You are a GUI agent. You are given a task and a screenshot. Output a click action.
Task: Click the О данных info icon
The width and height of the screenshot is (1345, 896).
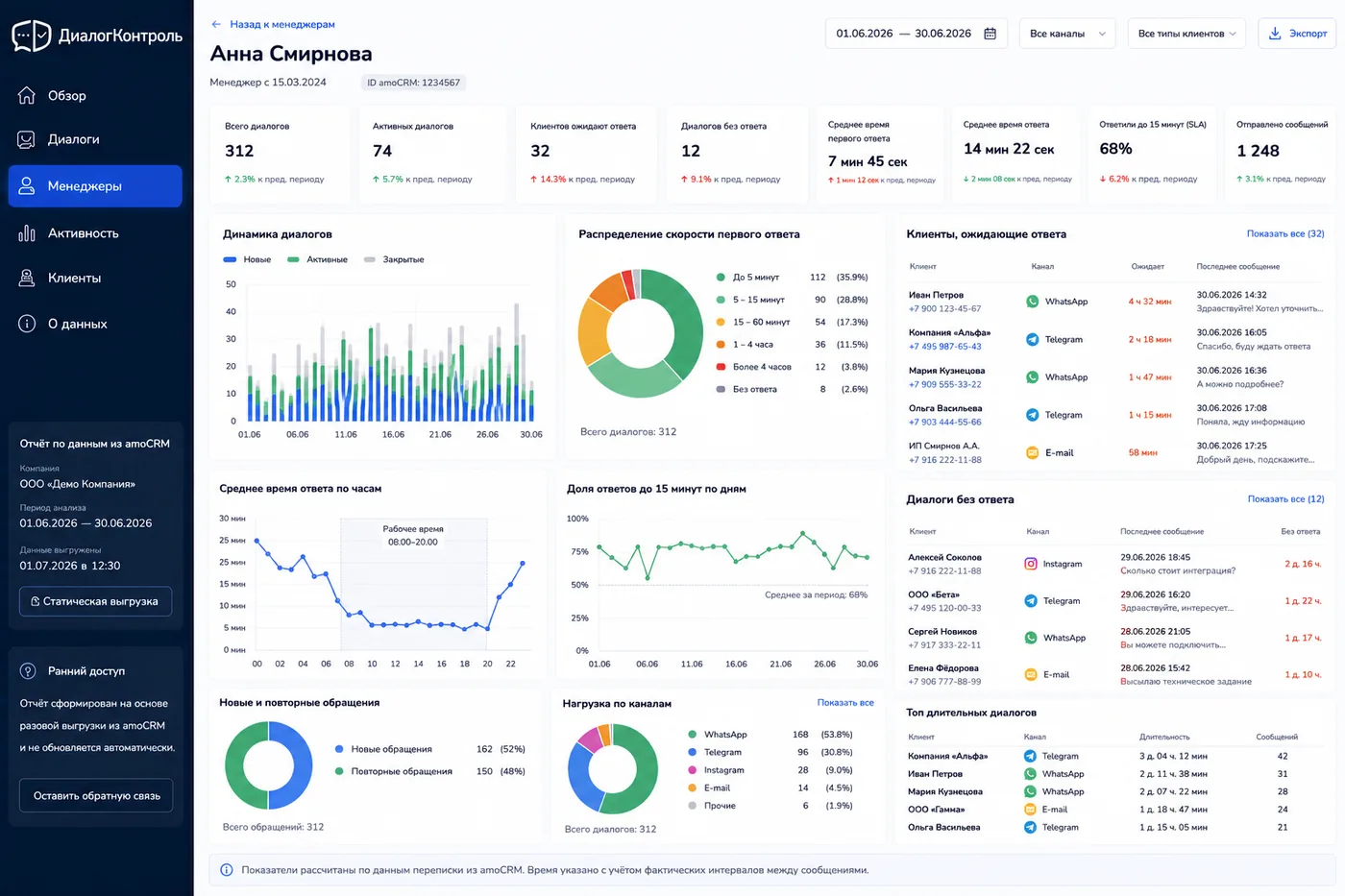pos(27,324)
